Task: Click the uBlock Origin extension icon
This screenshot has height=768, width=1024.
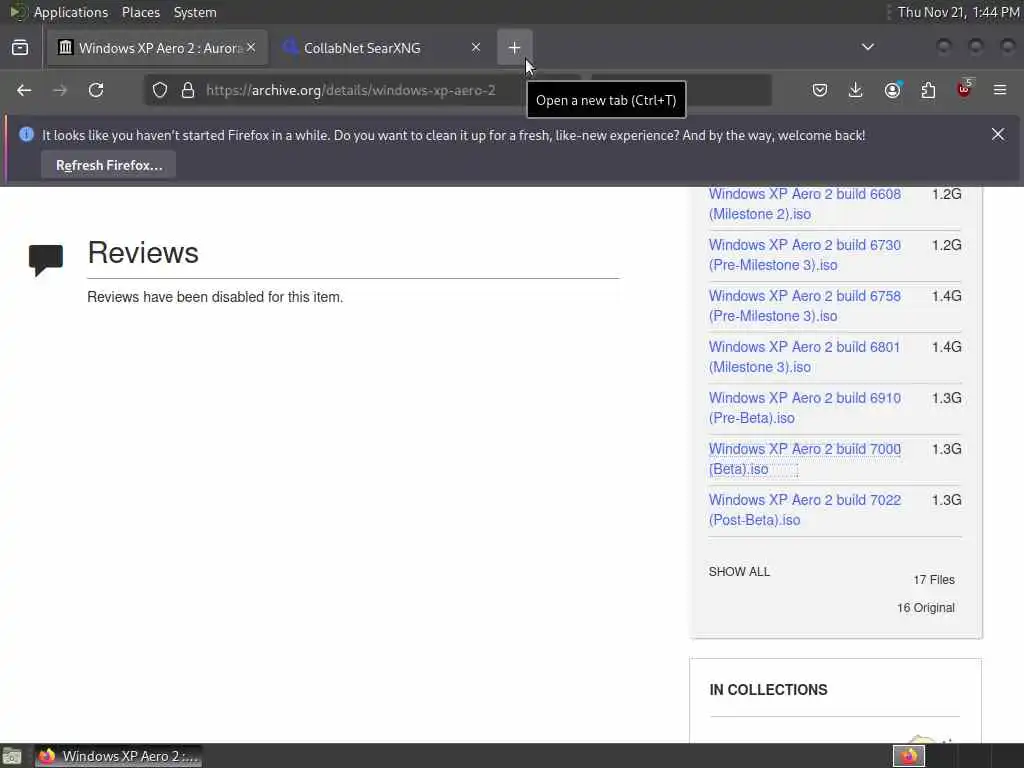Action: [x=965, y=89]
